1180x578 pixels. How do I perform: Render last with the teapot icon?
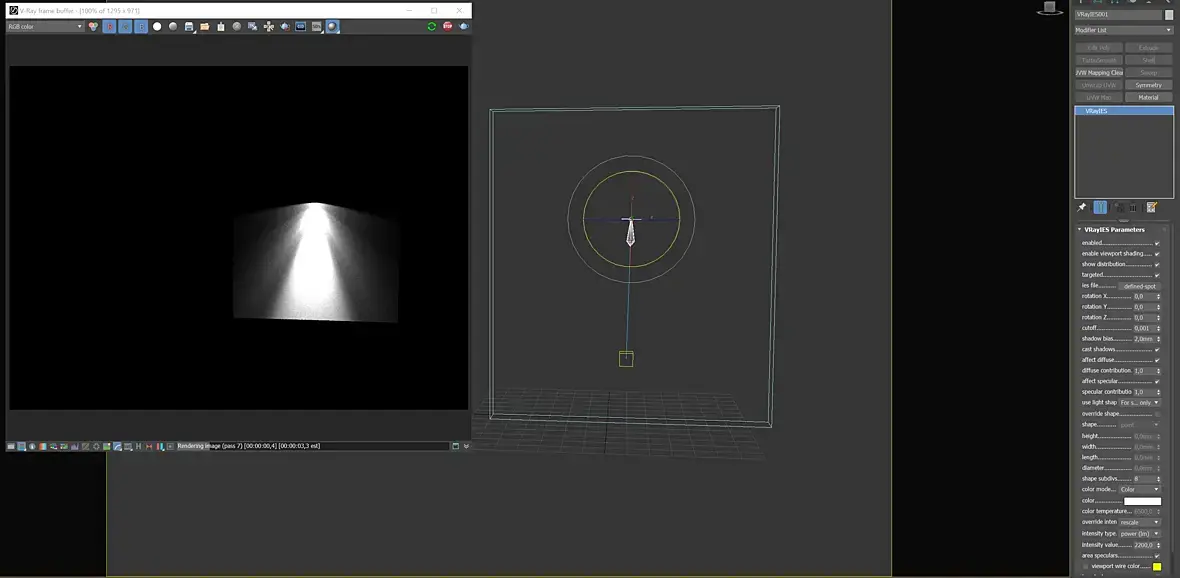pos(464,26)
